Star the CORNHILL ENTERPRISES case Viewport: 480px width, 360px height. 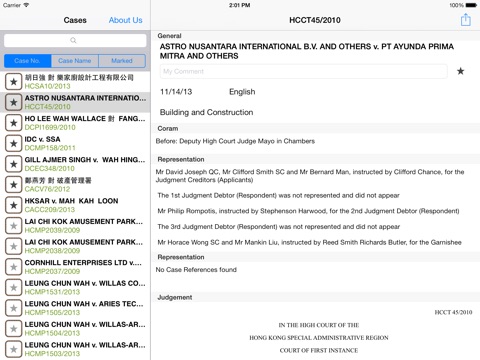point(13,267)
